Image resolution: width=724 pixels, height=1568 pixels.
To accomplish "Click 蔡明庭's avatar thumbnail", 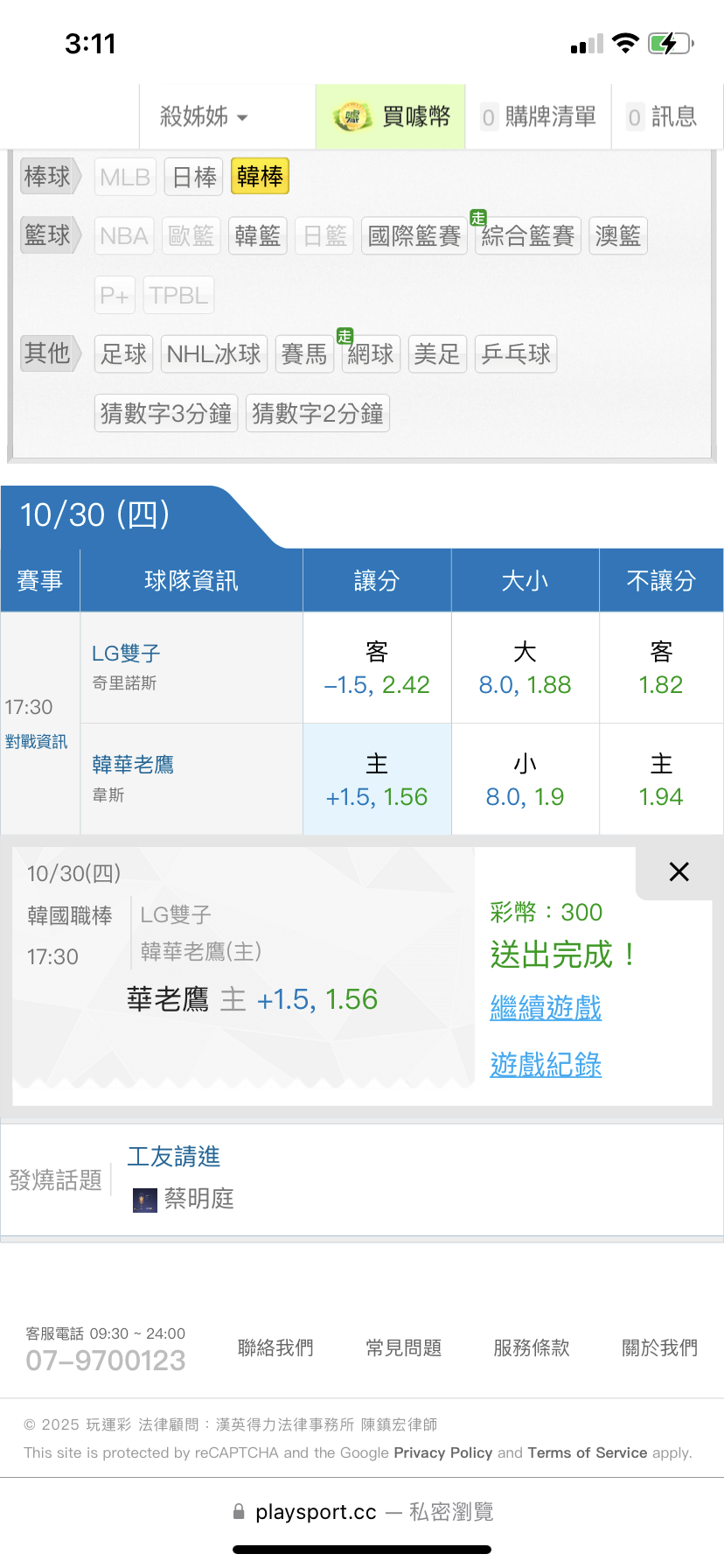I will pos(145,1200).
